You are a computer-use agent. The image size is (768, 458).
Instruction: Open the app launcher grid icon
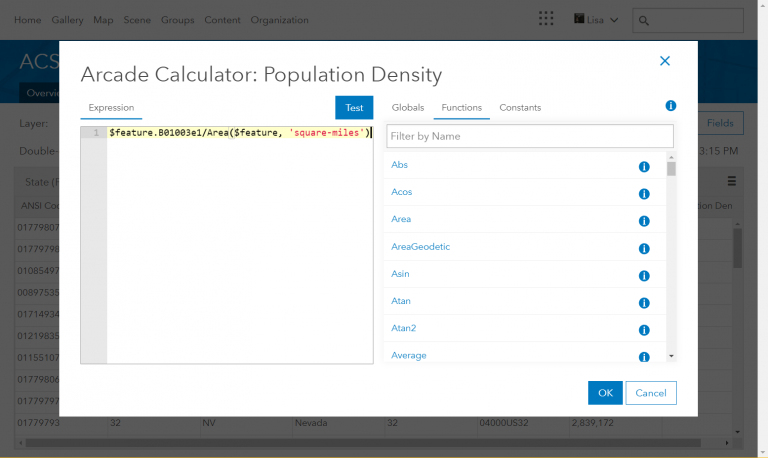pyautogui.click(x=546, y=19)
